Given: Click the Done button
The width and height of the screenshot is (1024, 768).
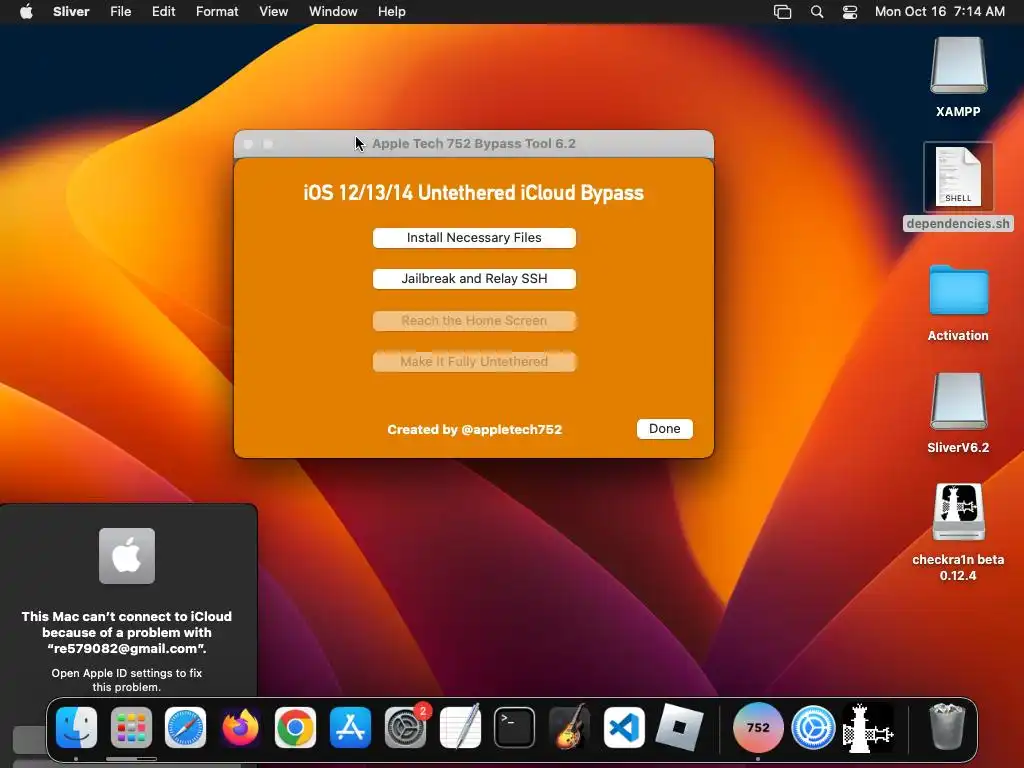Looking at the screenshot, I should (x=664, y=428).
